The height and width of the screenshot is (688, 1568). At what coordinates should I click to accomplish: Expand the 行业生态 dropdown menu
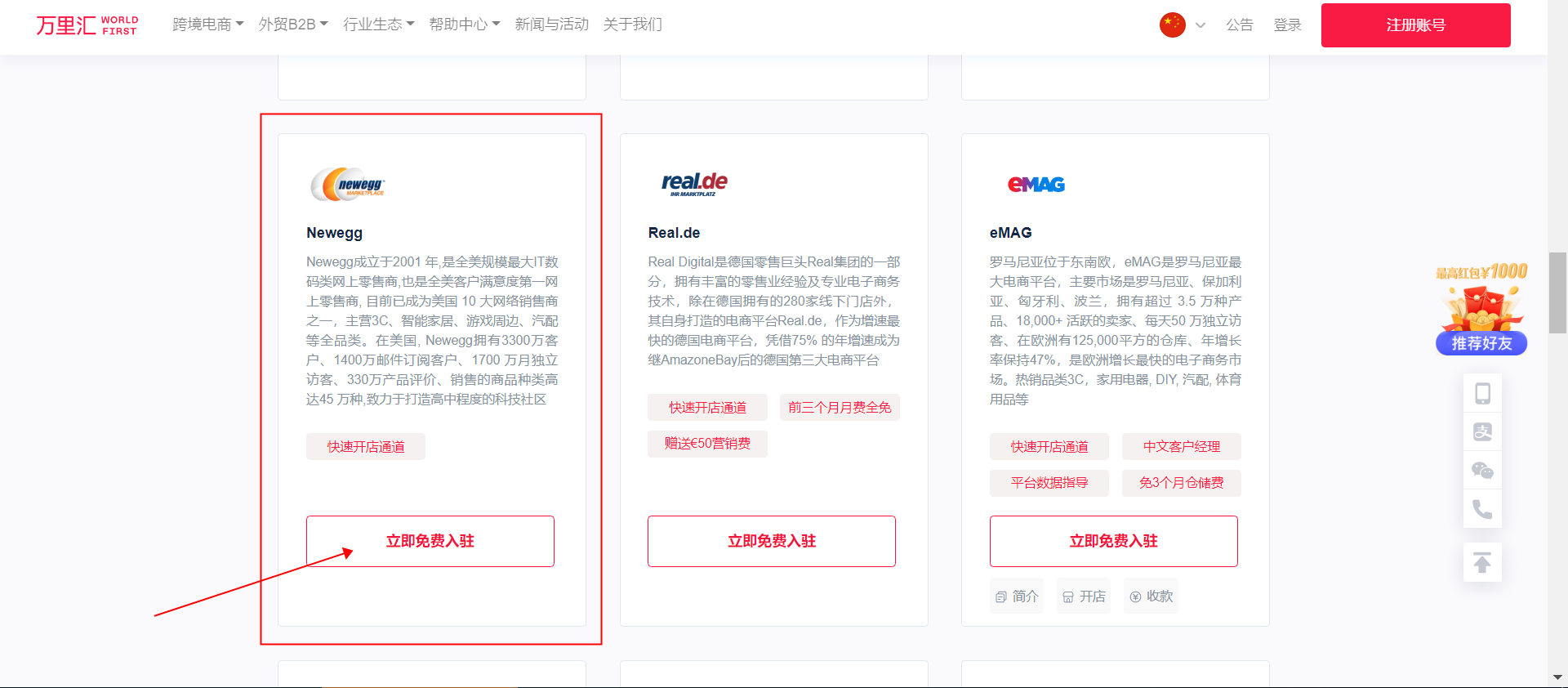click(x=379, y=25)
